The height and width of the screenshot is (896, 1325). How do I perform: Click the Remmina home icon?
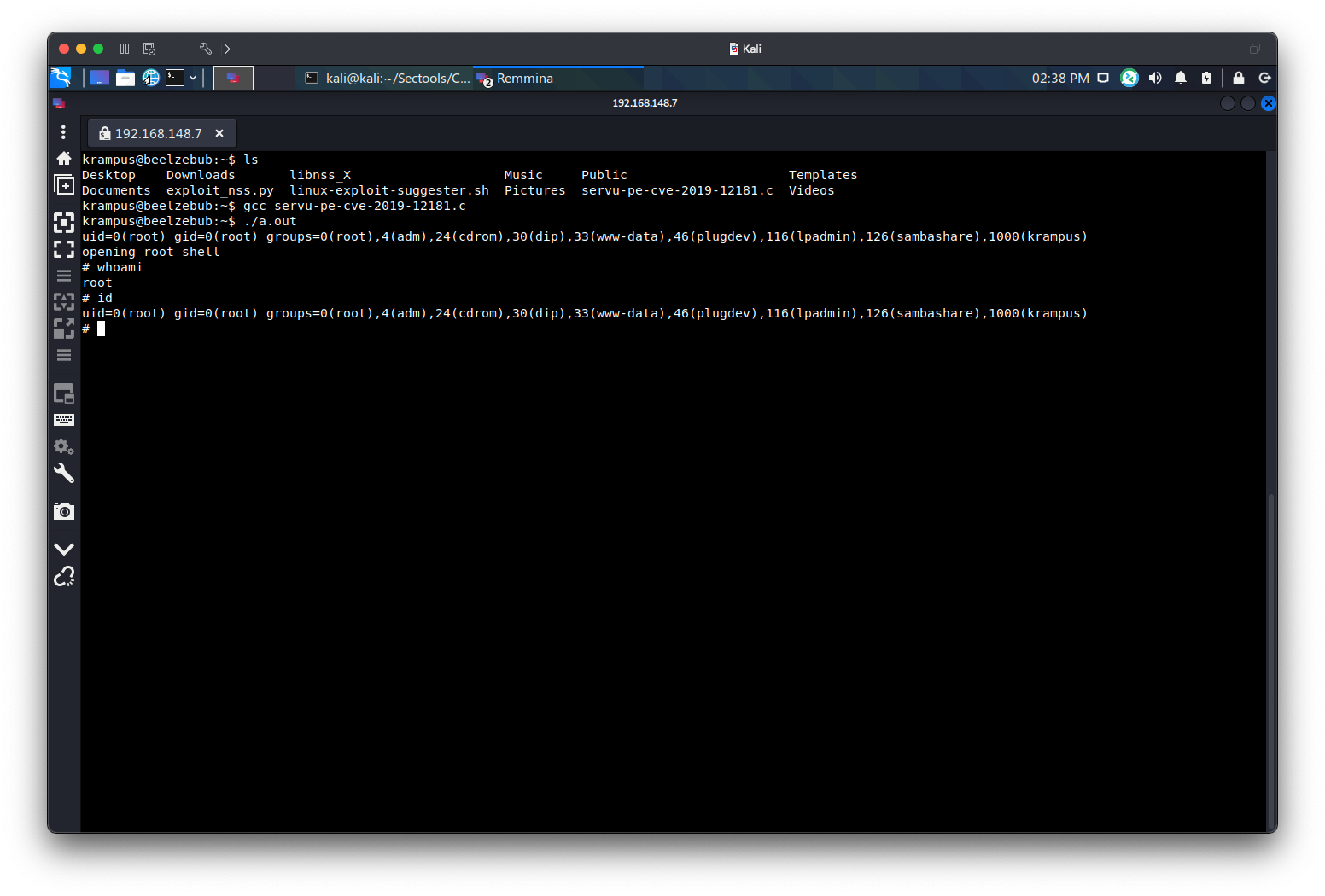(64, 159)
